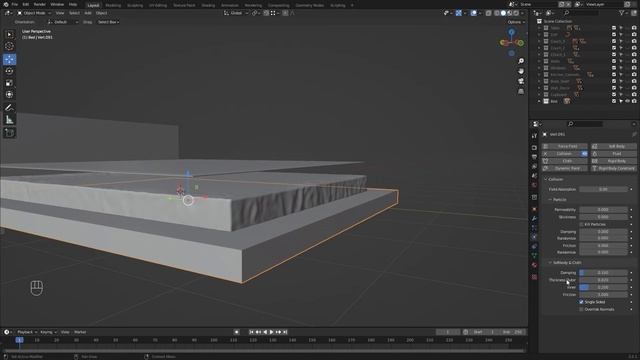640x360 pixels.
Task: Select the Transform tool in left toolbar
Action: click(x=9, y=94)
